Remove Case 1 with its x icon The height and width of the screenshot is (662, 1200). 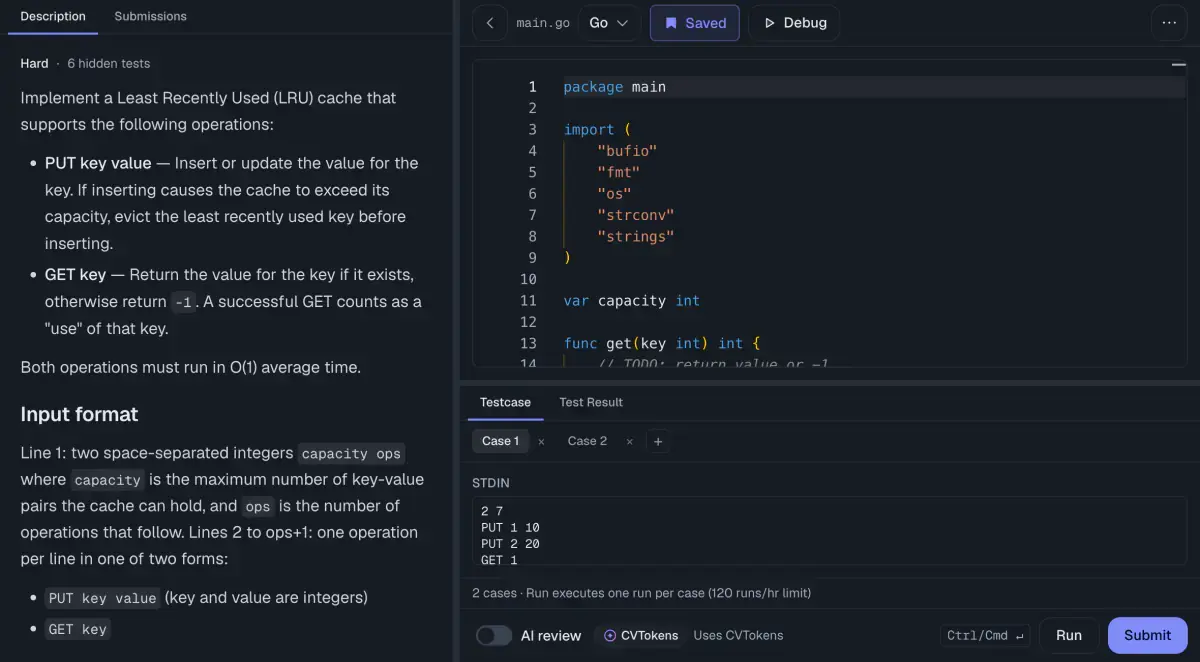541,441
